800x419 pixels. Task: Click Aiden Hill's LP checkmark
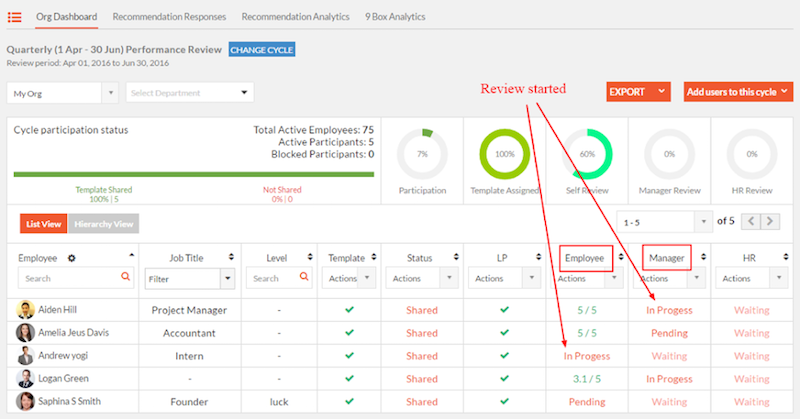click(x=505, y=310)
